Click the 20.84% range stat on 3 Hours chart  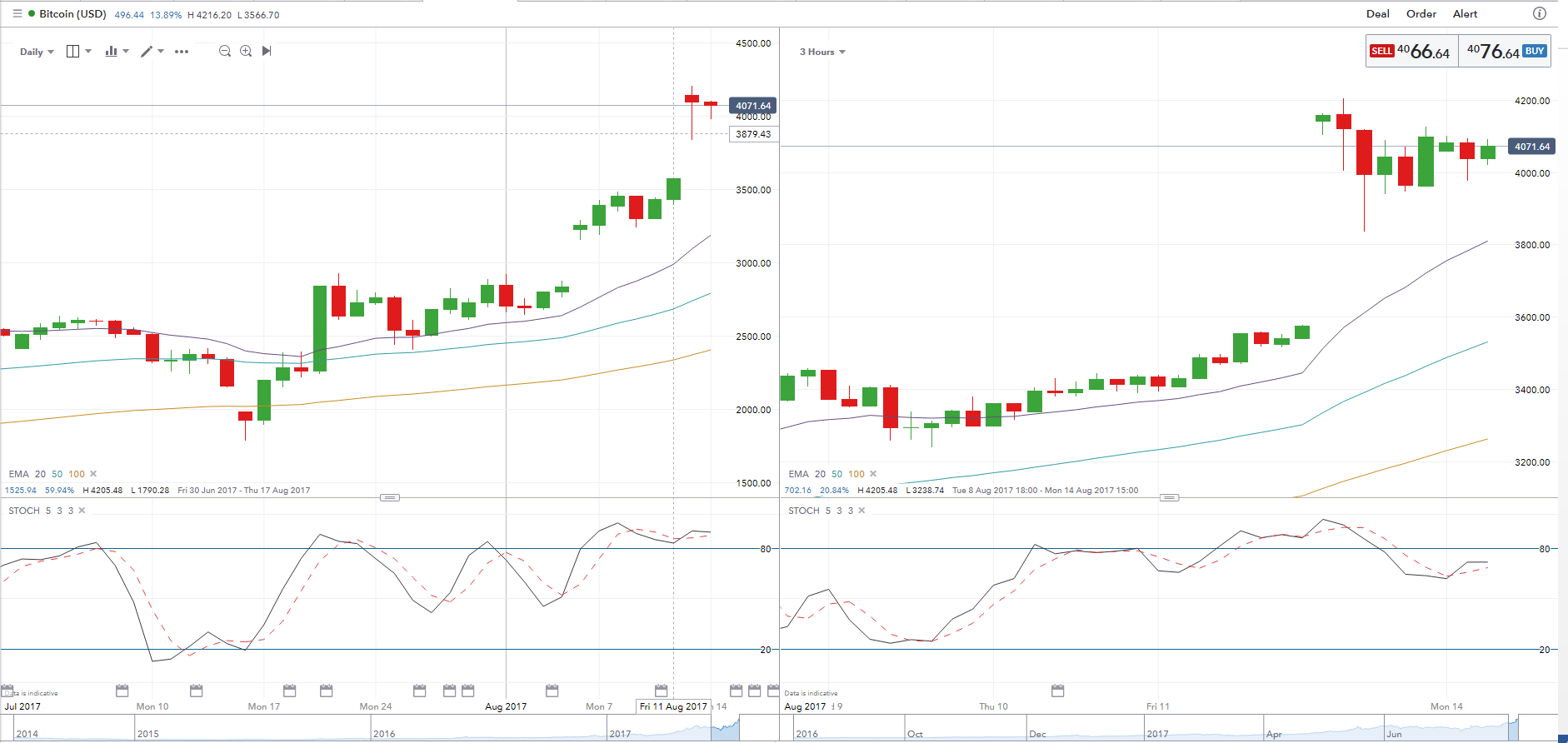click(x=834, y=491)
